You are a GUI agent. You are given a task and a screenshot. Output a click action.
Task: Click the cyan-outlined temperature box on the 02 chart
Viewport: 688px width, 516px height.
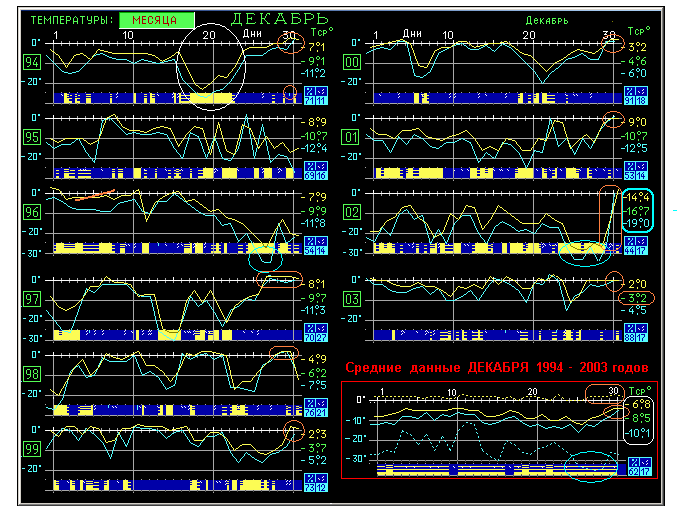click(x=637, y=211)
